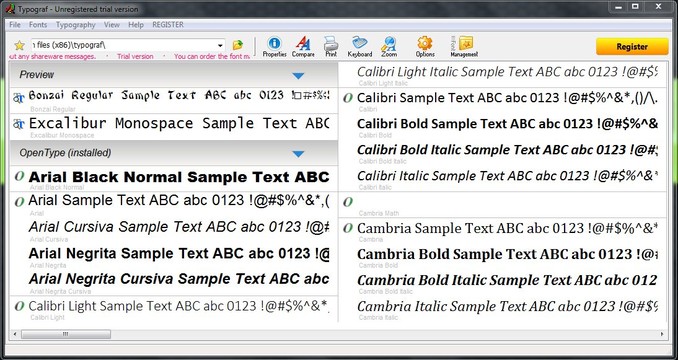Click the OpenType icon beside Cambria Math
The height and width of the screenshot is (360, 678).
click(x=348, y=201)
